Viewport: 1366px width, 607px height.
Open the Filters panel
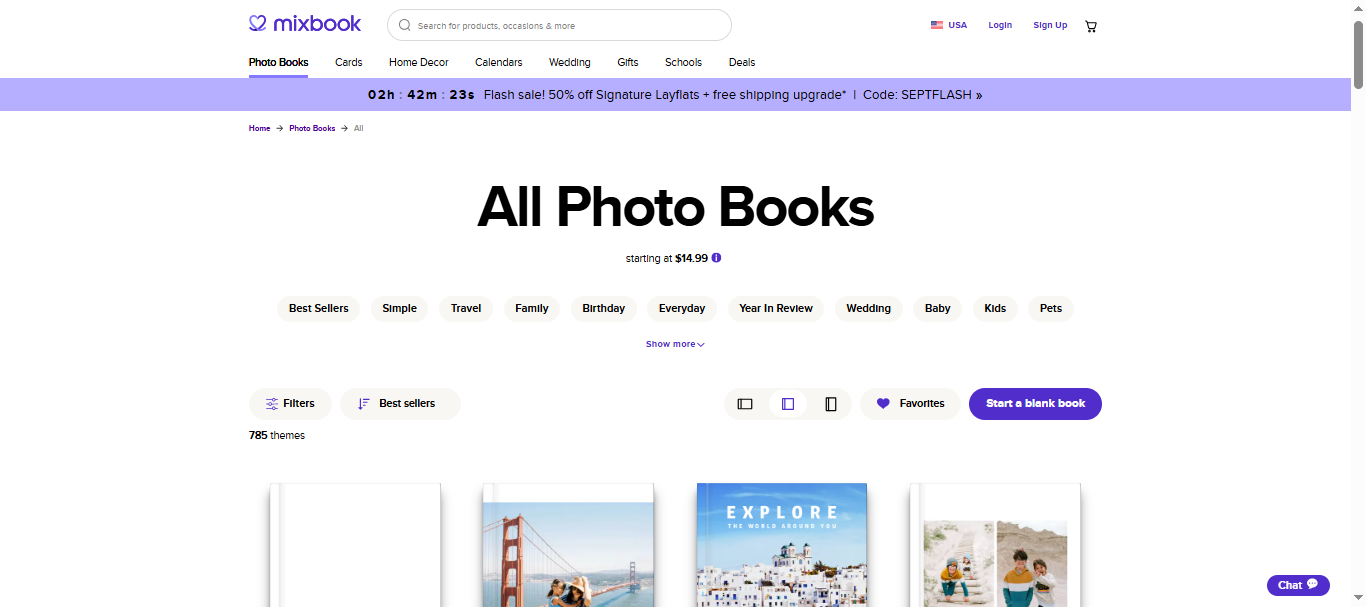tap(289, 404)
